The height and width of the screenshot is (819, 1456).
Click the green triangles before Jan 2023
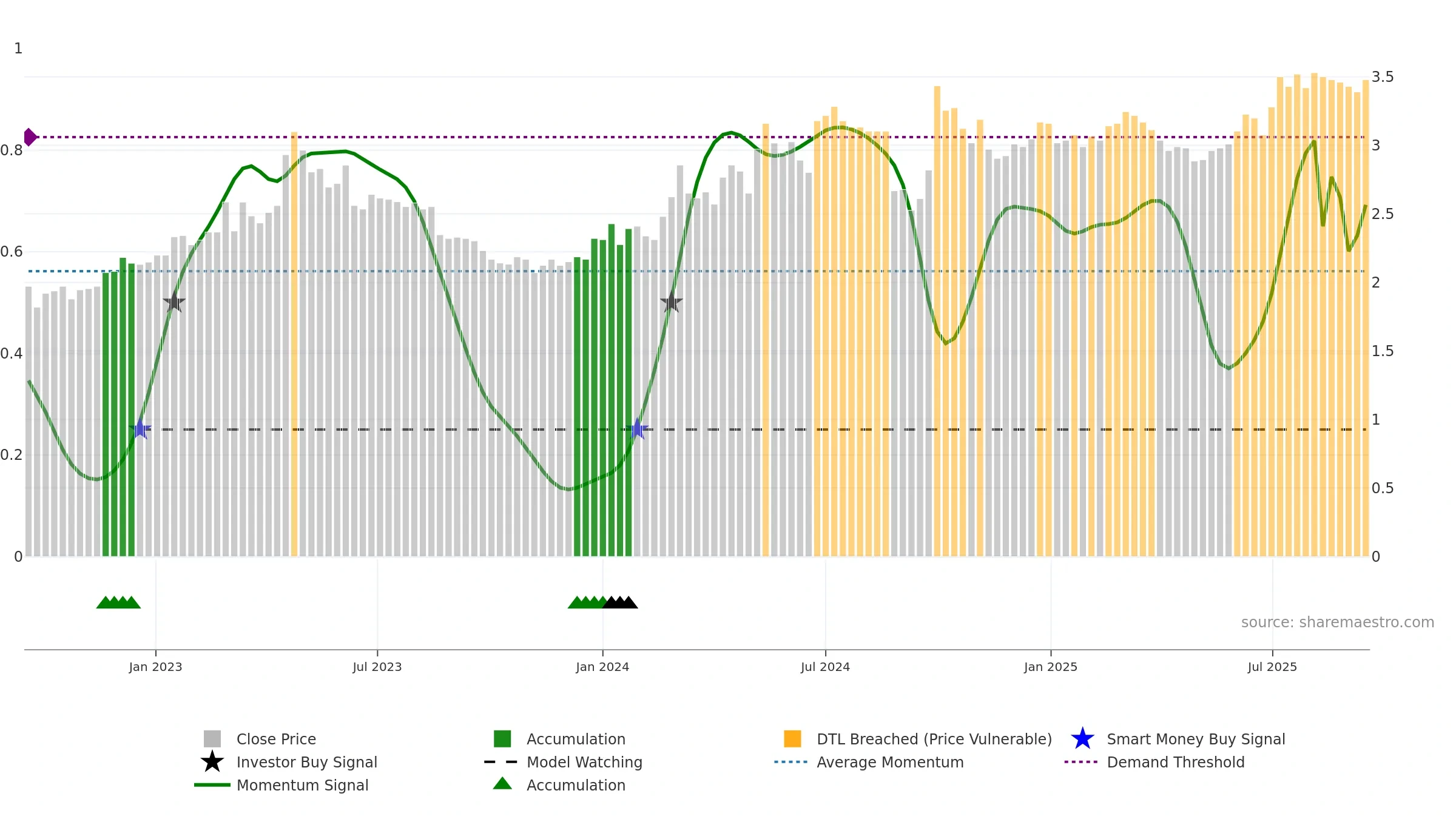(x=118, y=602)
